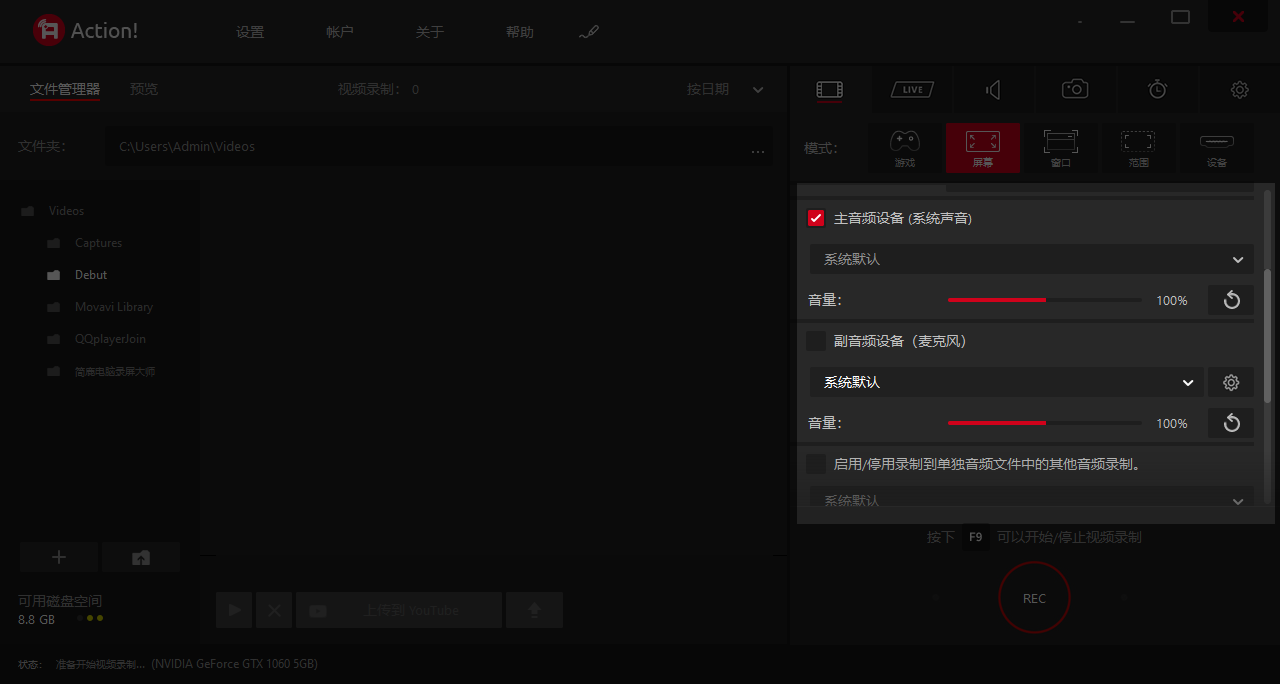This screenshot has width=1280, height=684.
Task: Add a new folder with the plus button
Action: [x=58, y=557]
